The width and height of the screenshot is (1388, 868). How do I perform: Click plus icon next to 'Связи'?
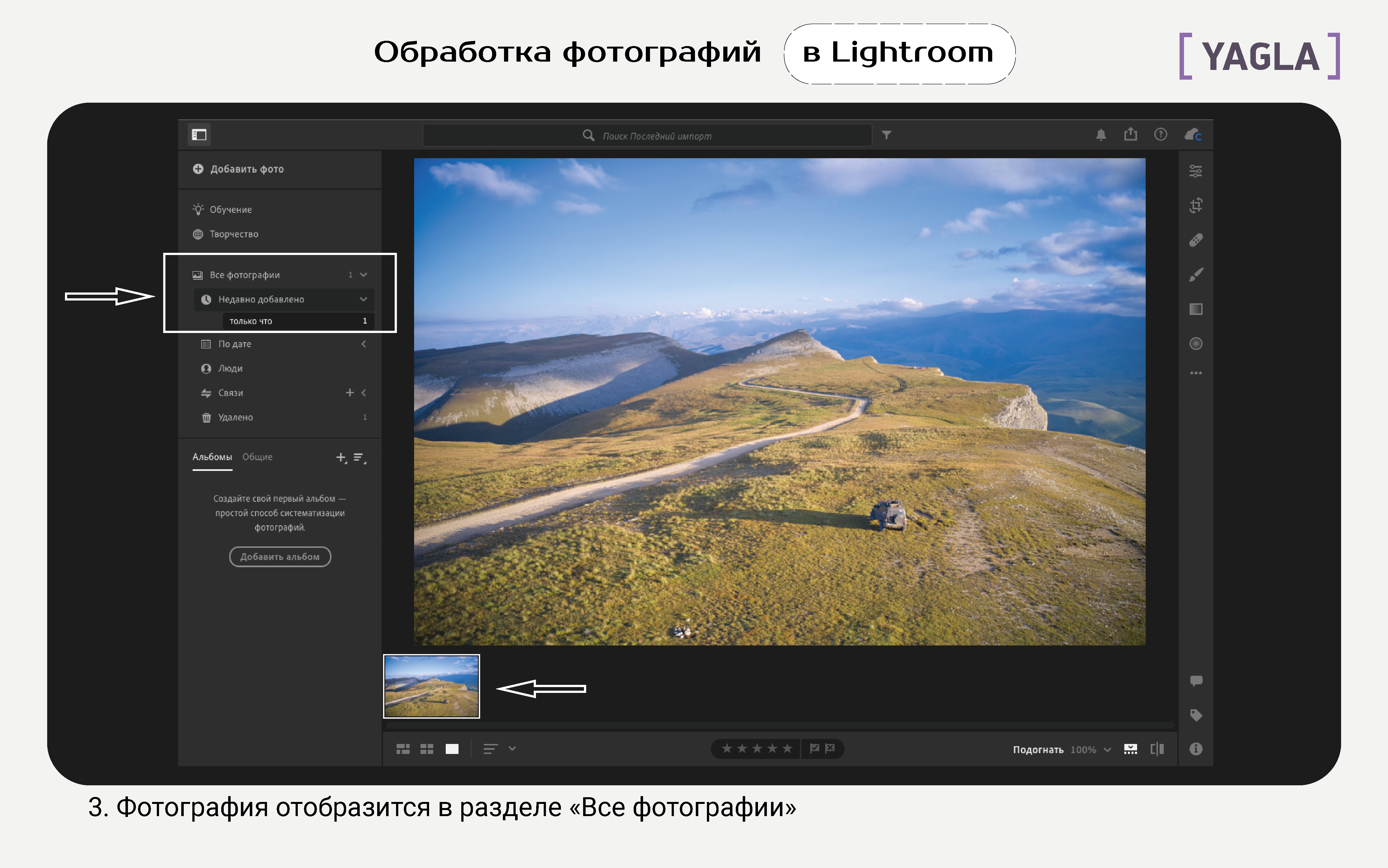click(350, 393)
